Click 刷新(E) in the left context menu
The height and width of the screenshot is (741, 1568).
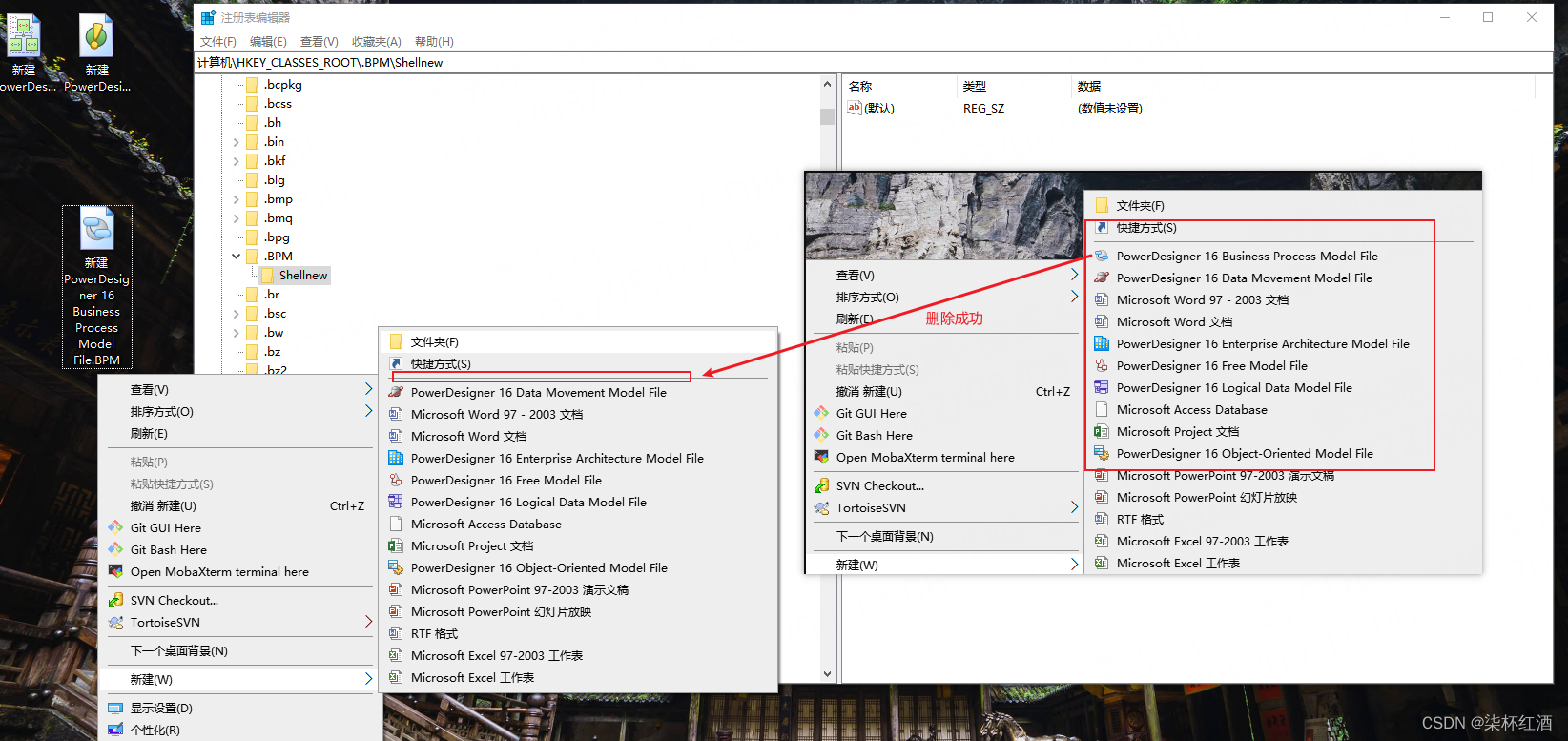(238, 434)
